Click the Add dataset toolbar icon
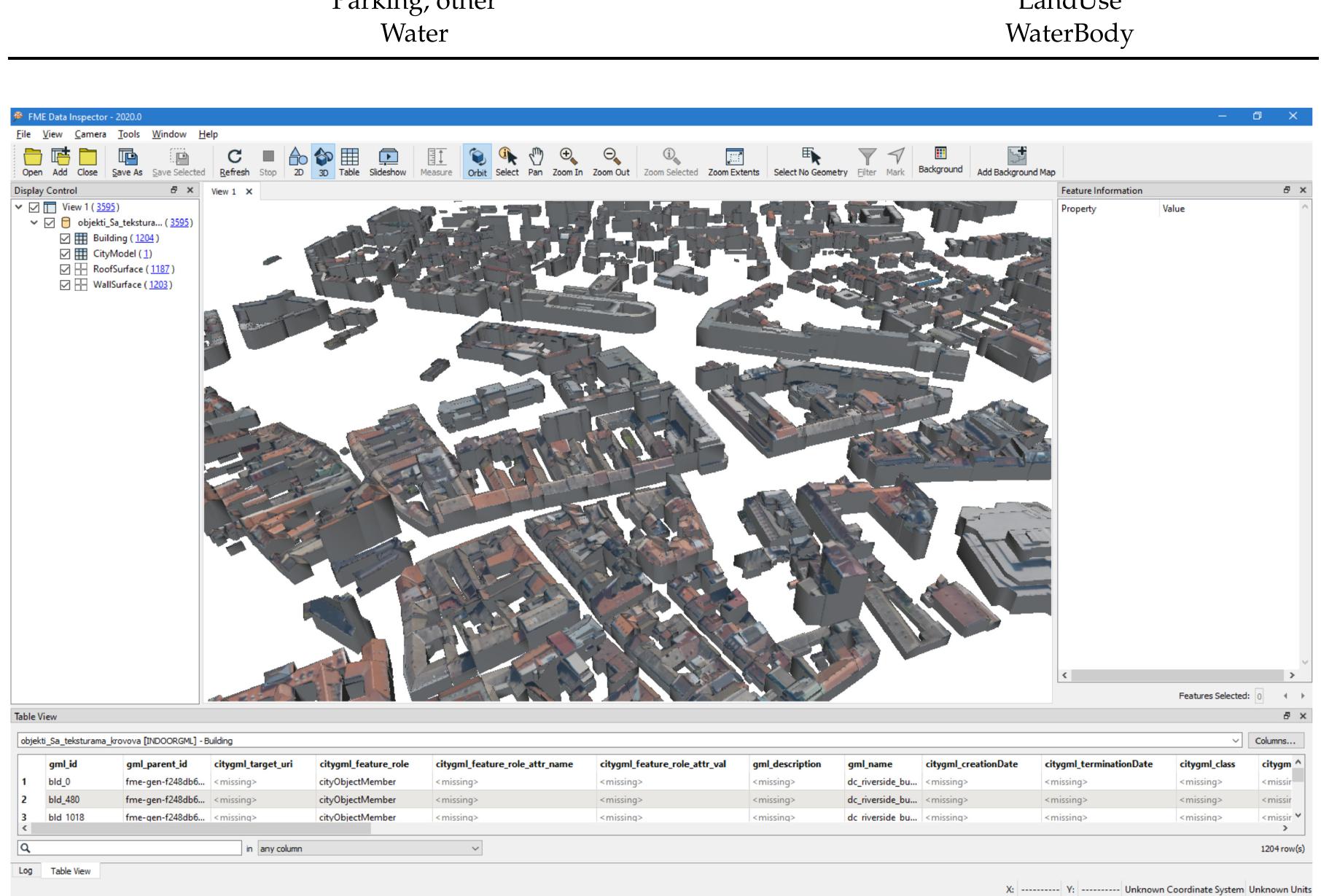Screen dimensions: 1321x896 pyautogui.click(x=60, y=162)
